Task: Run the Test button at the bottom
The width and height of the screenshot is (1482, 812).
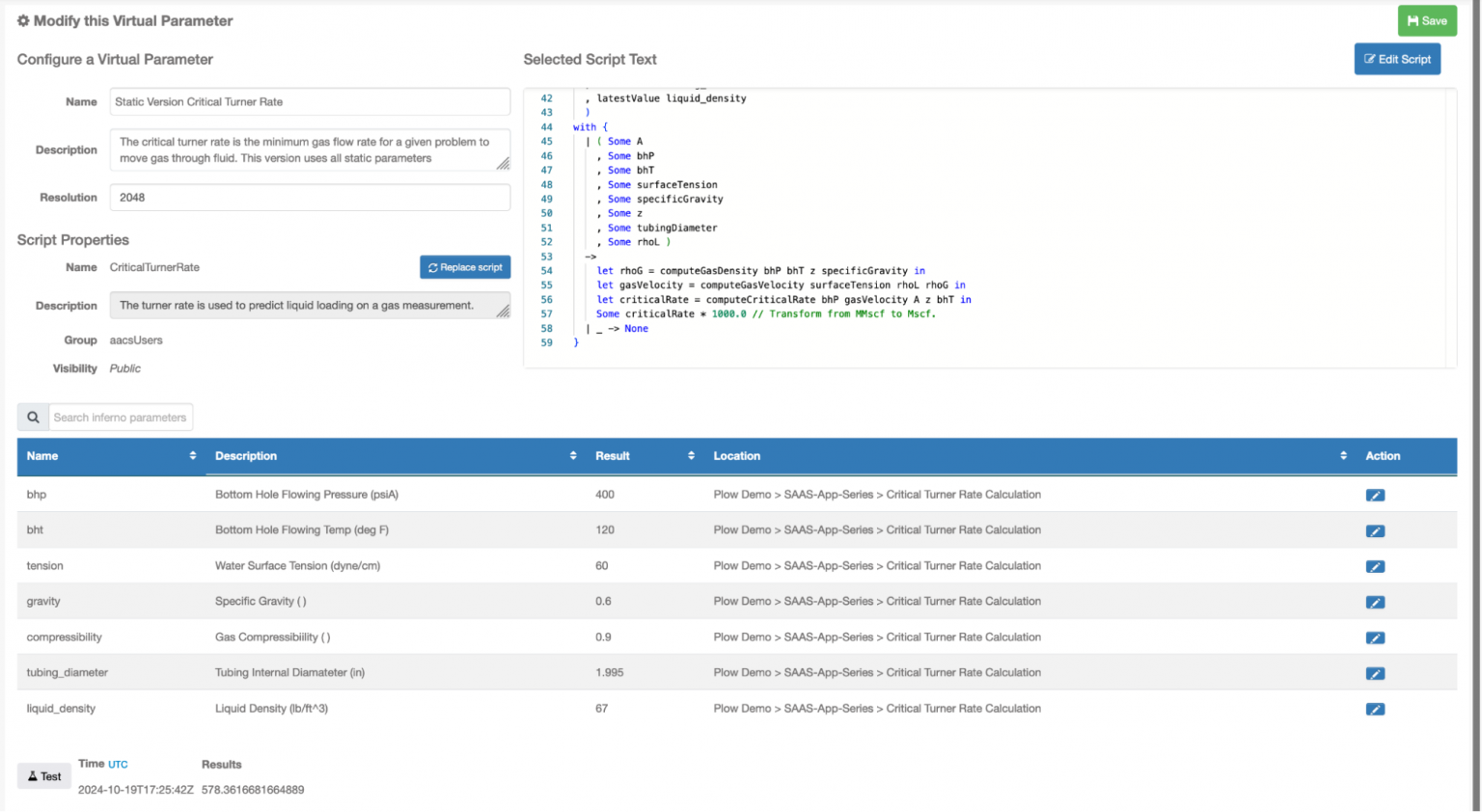Action: (43, 775)
